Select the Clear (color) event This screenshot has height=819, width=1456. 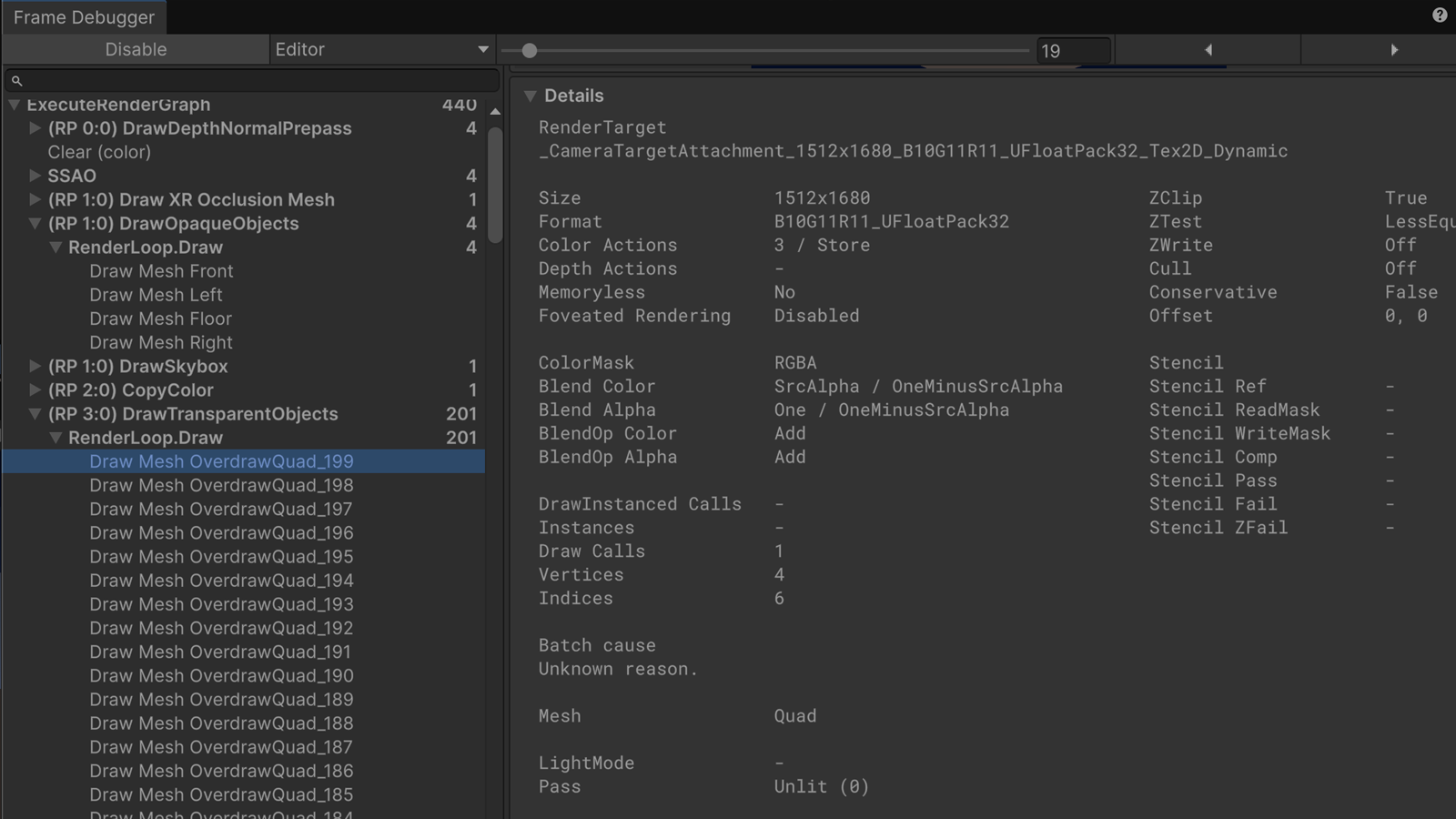tap(99, 152)
